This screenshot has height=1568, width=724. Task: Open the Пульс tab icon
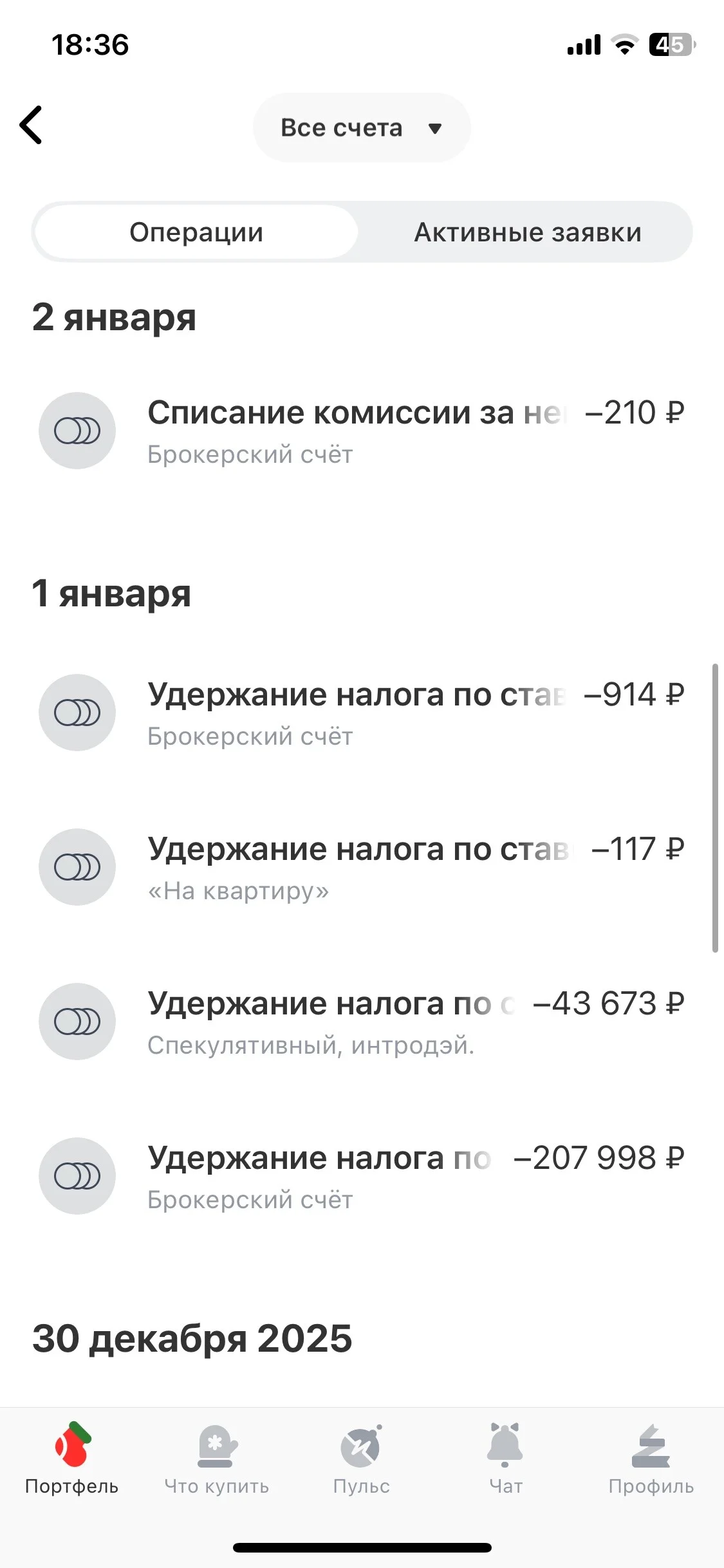pos(361,1446)
